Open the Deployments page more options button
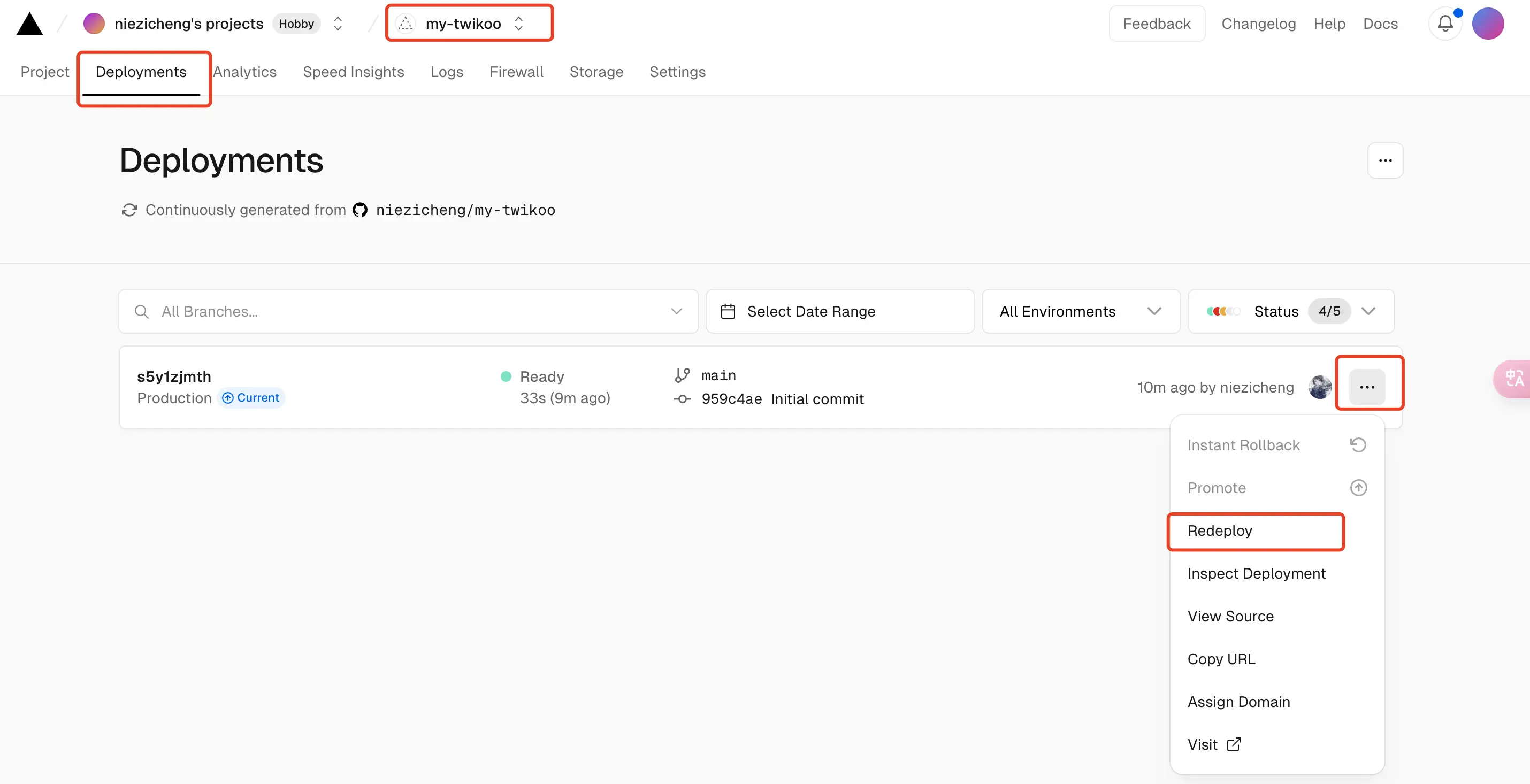 (x=1385, y=160)
